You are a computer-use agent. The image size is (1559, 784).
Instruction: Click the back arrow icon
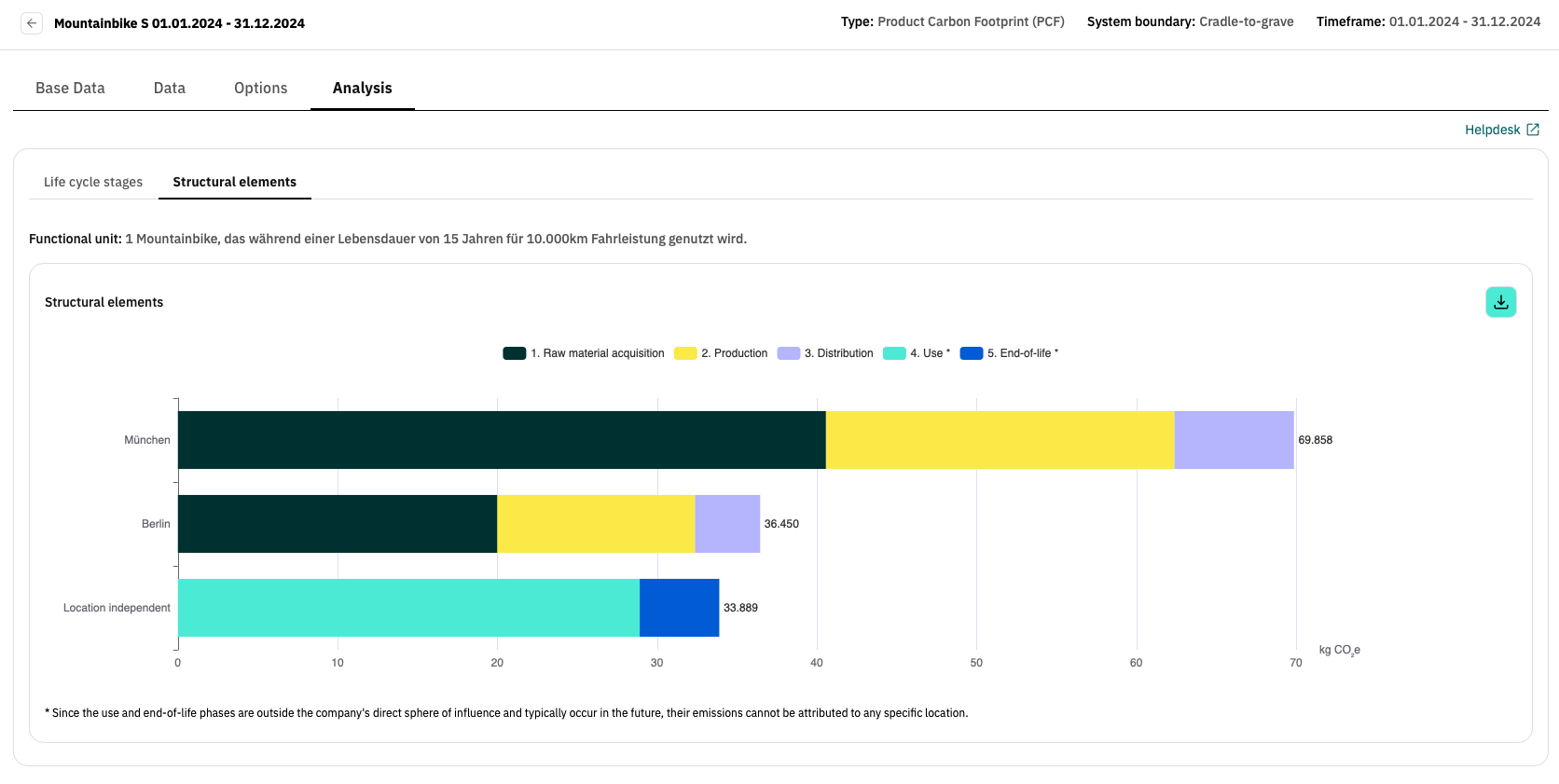[x=32, y=23]
